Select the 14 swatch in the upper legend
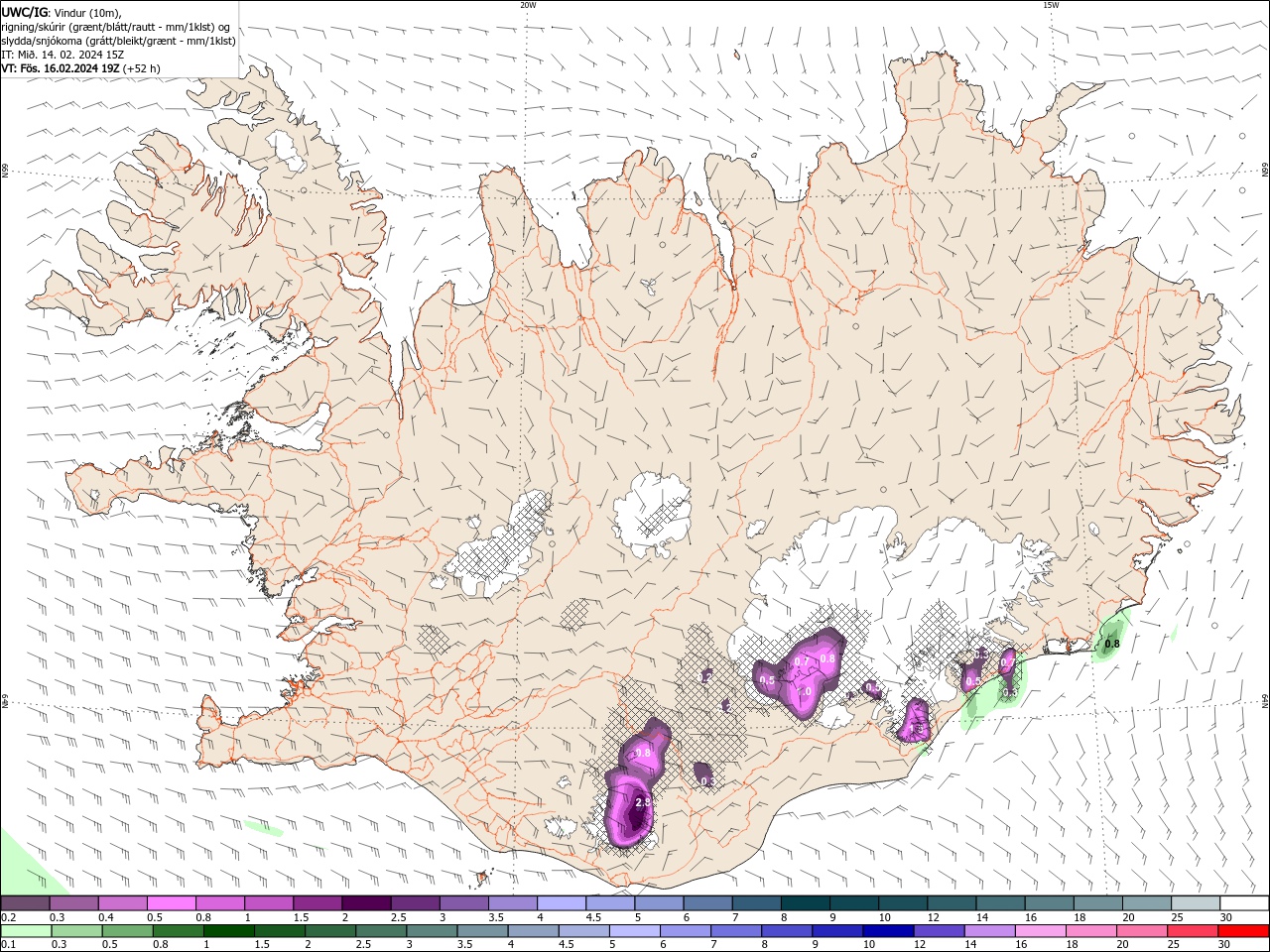 tap(1000, 903)
